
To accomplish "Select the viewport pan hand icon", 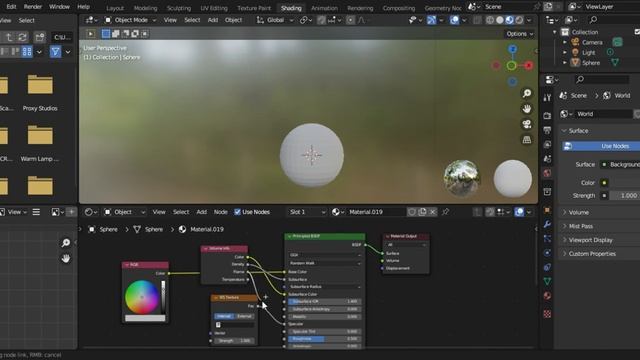I will pyautogui.click(x=527, y=109).
